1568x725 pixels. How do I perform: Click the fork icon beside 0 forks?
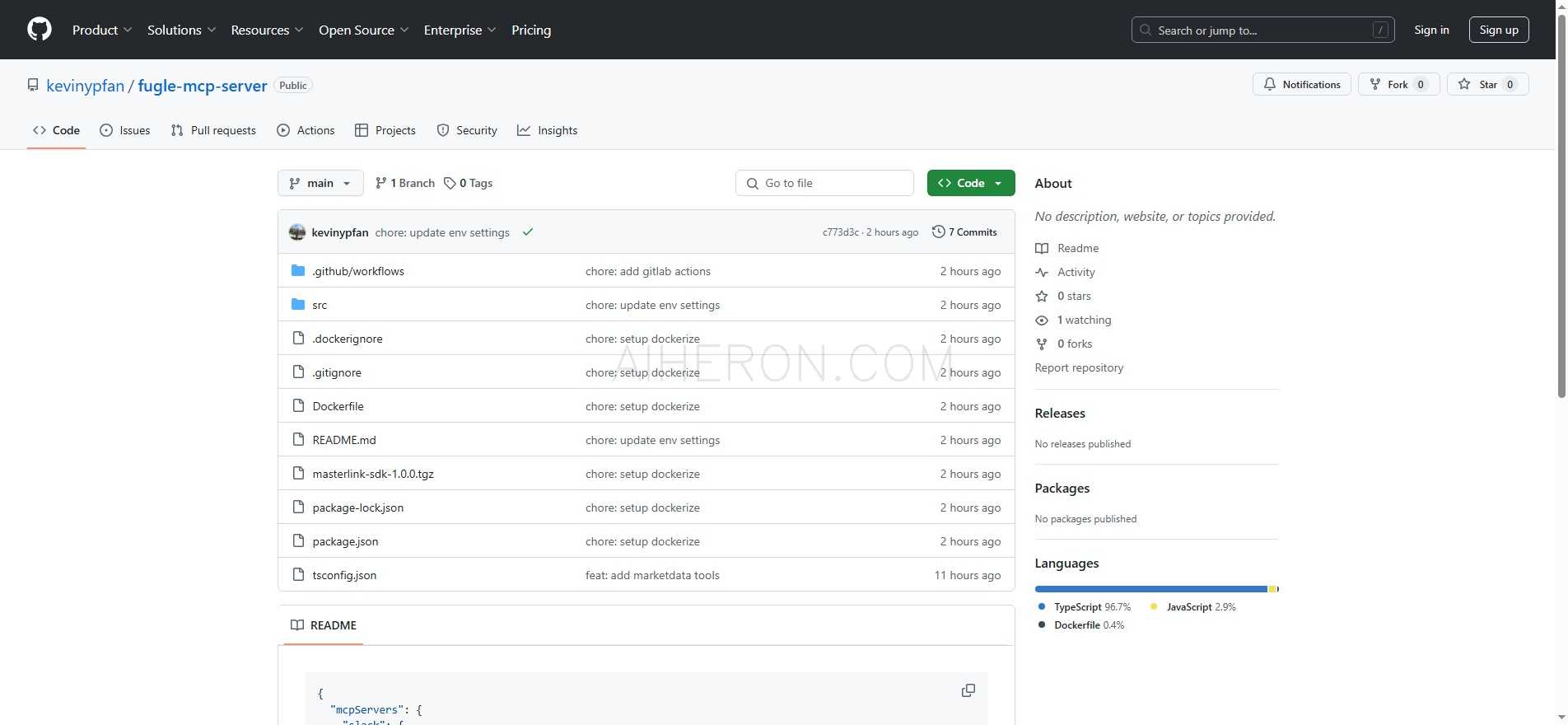click(x=1042, y=344)
